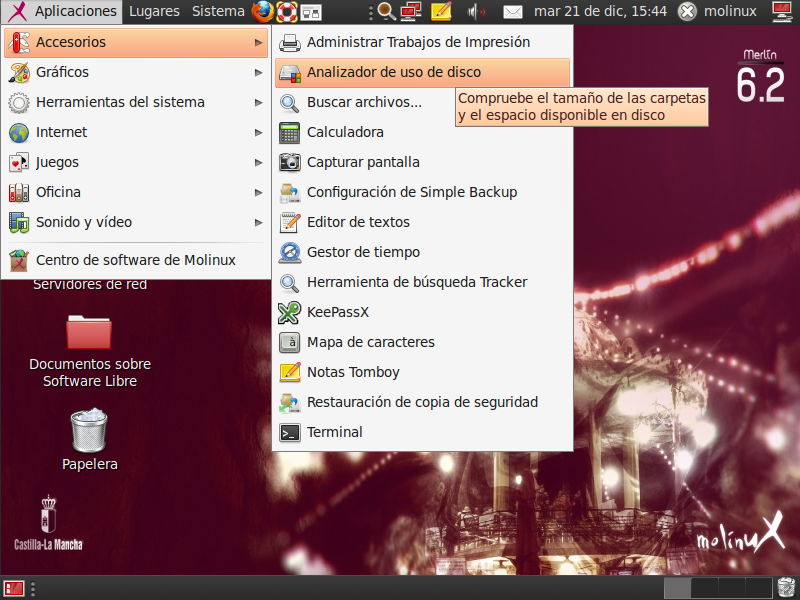
Task: Switch to the third workspace
Action: (732, 588)
